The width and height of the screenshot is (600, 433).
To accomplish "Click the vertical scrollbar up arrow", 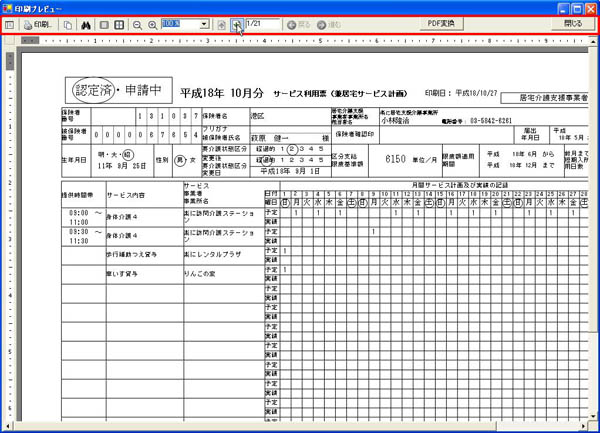I will pos(593,41).
